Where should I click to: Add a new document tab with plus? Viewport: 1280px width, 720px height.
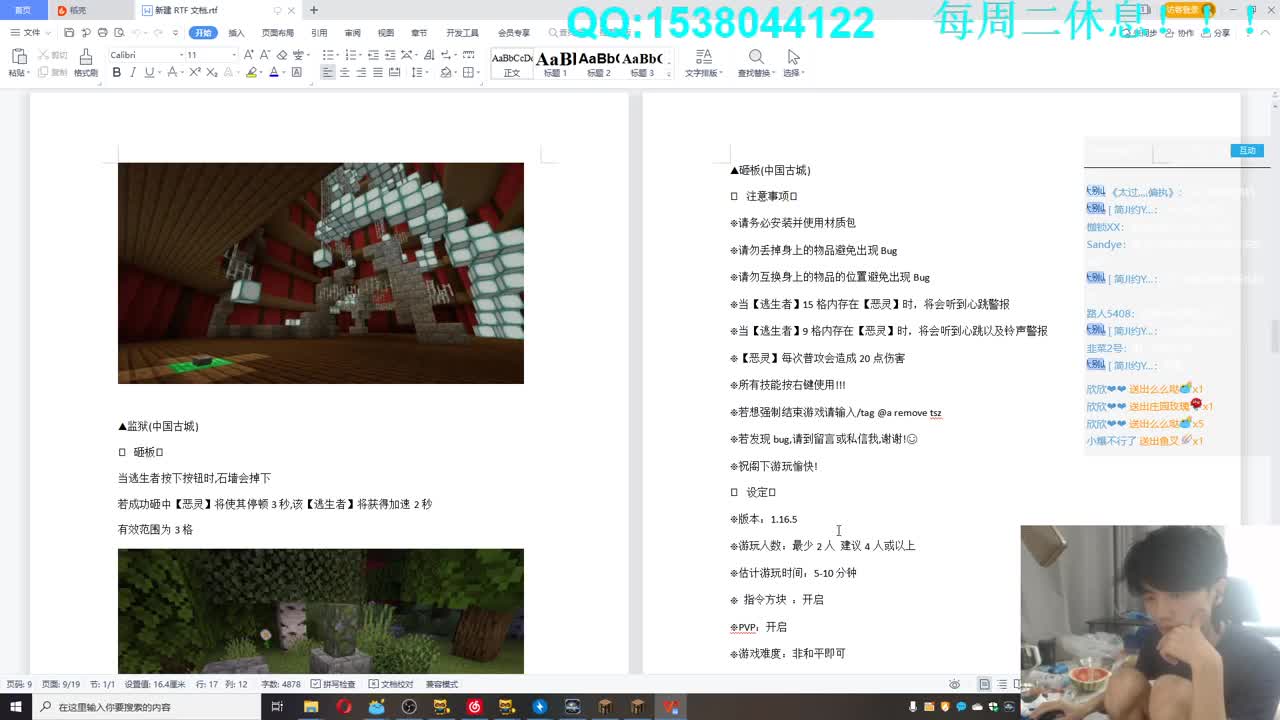[x=313, y=10]
